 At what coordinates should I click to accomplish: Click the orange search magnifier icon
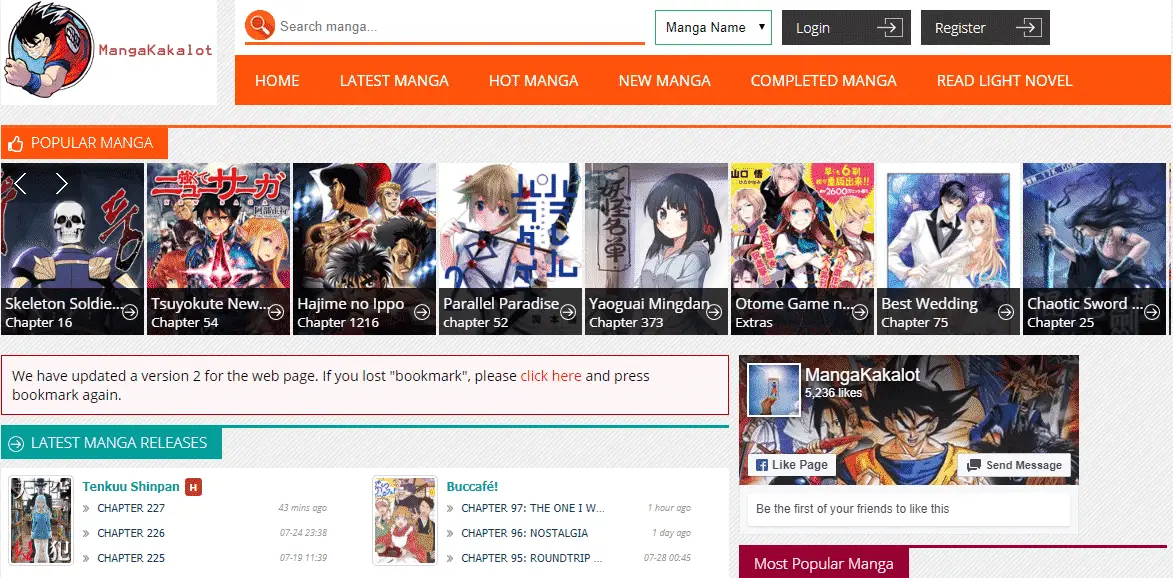259,26
